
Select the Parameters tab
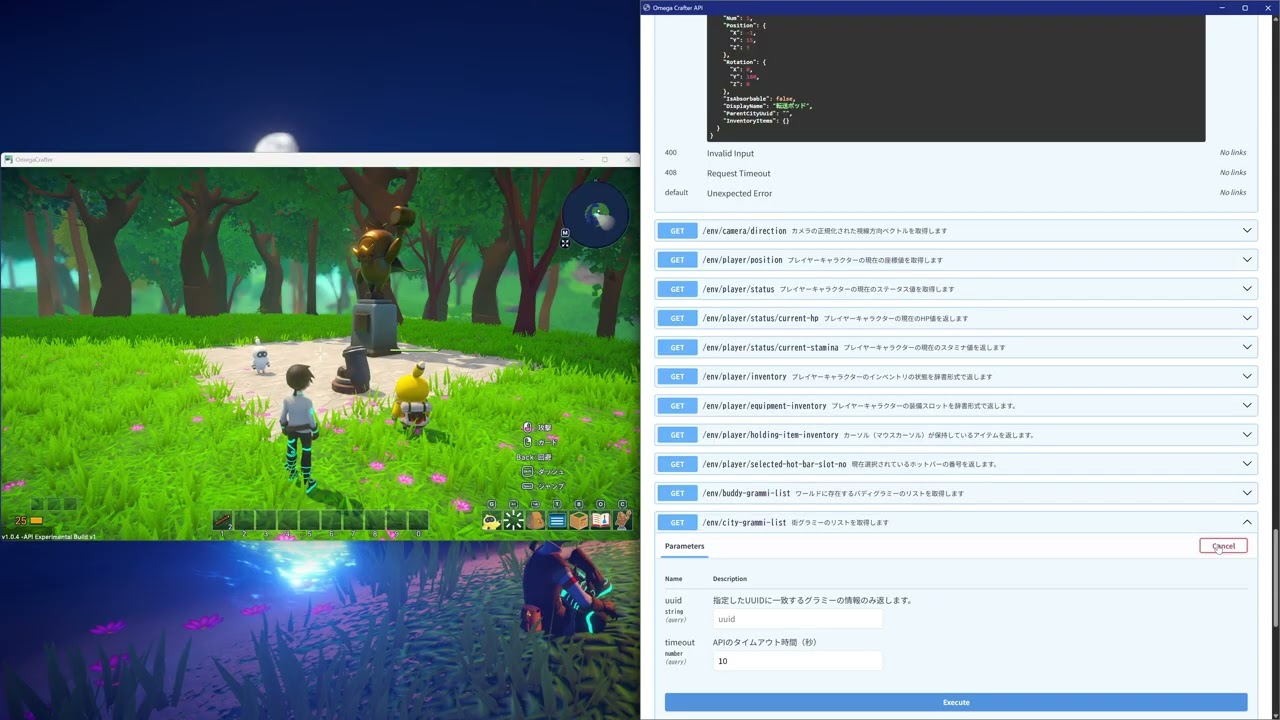pos(684,546)
